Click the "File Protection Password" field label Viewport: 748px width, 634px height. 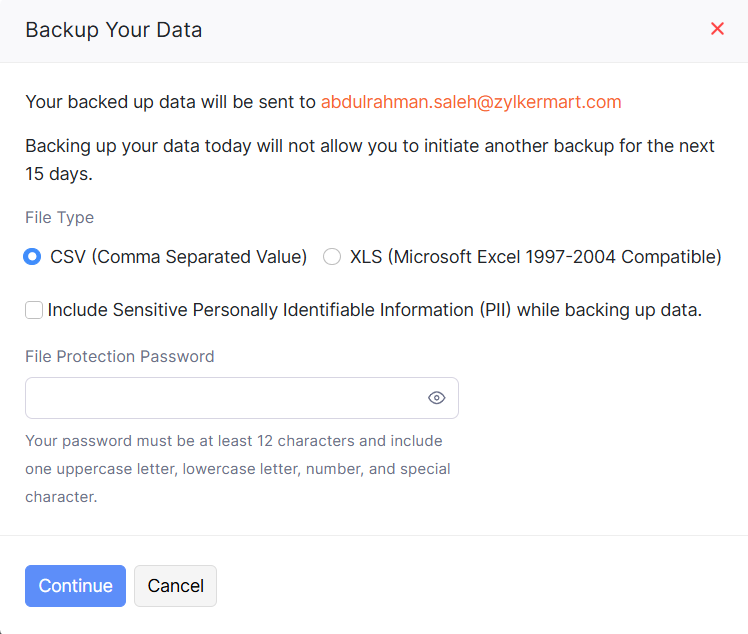pyautogui.click(x=120, y=356)
